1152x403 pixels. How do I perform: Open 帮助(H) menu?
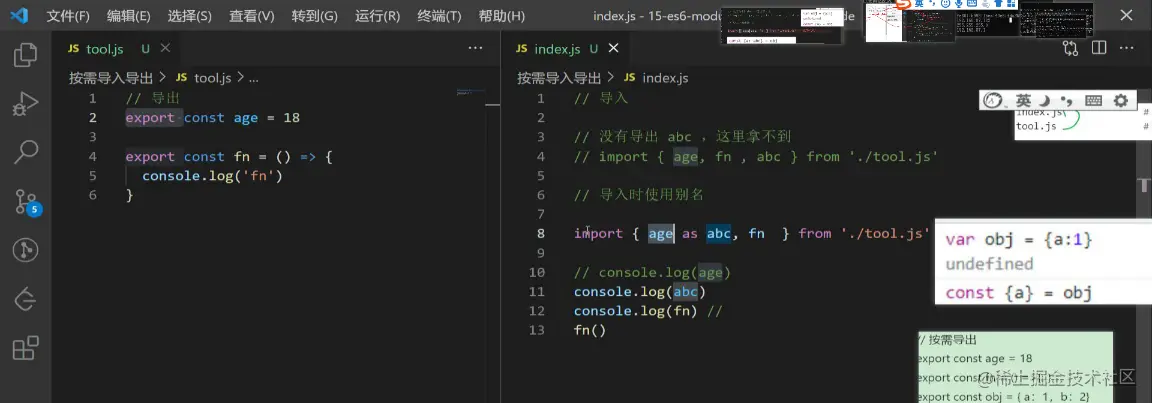502,15
